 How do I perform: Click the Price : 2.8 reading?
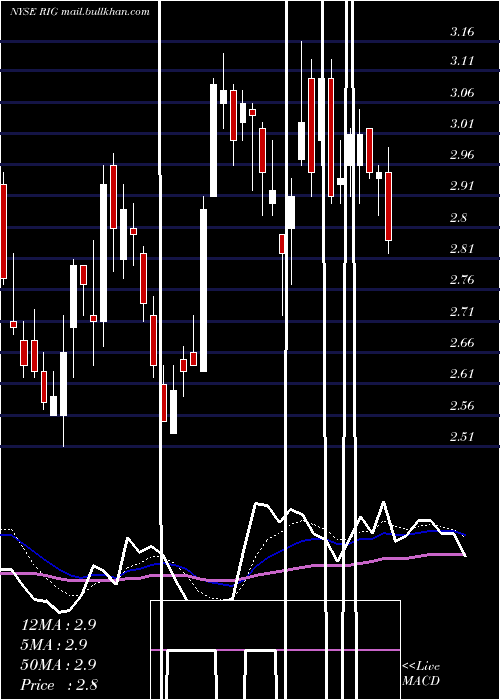58,685
